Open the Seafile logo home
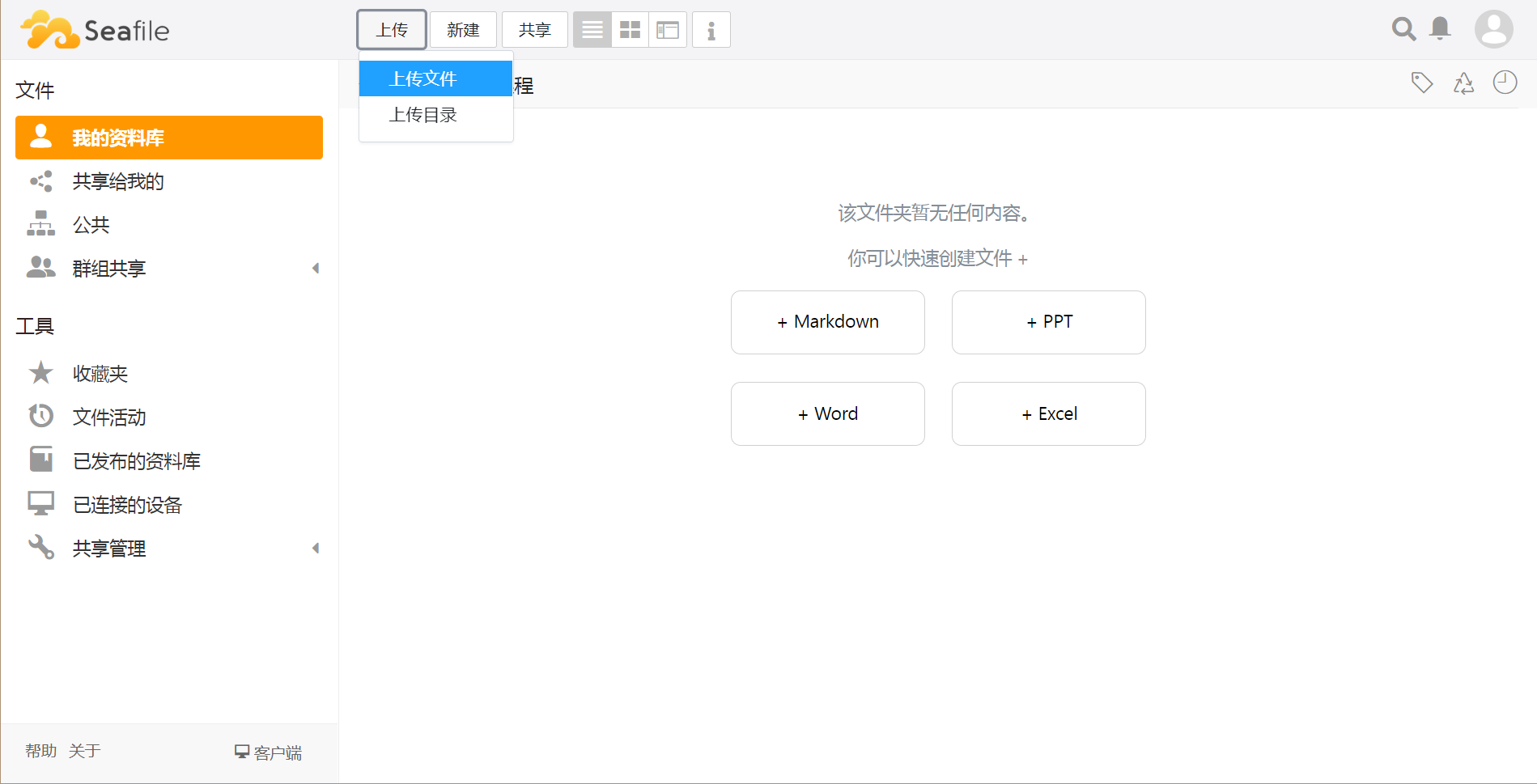The width and height of the screenshot is (1537, 784). pyautogui.click(x=96, y=31)
